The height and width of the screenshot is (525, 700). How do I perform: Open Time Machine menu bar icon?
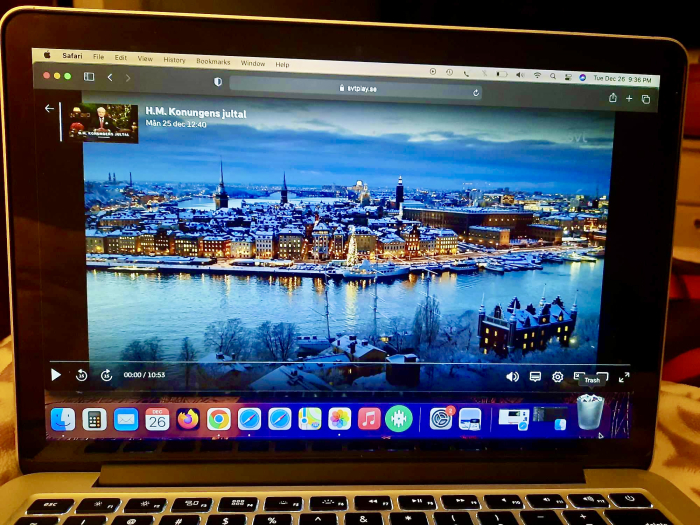pos(450,72)
